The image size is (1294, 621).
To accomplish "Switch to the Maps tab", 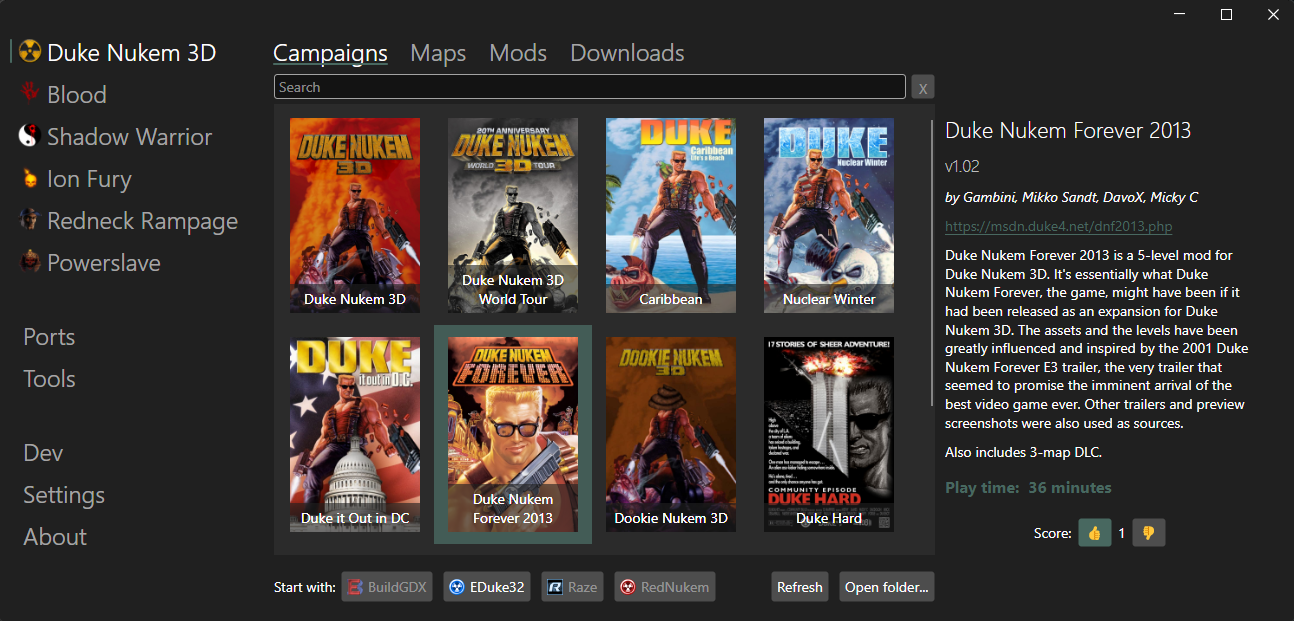I will coord(438,53).
